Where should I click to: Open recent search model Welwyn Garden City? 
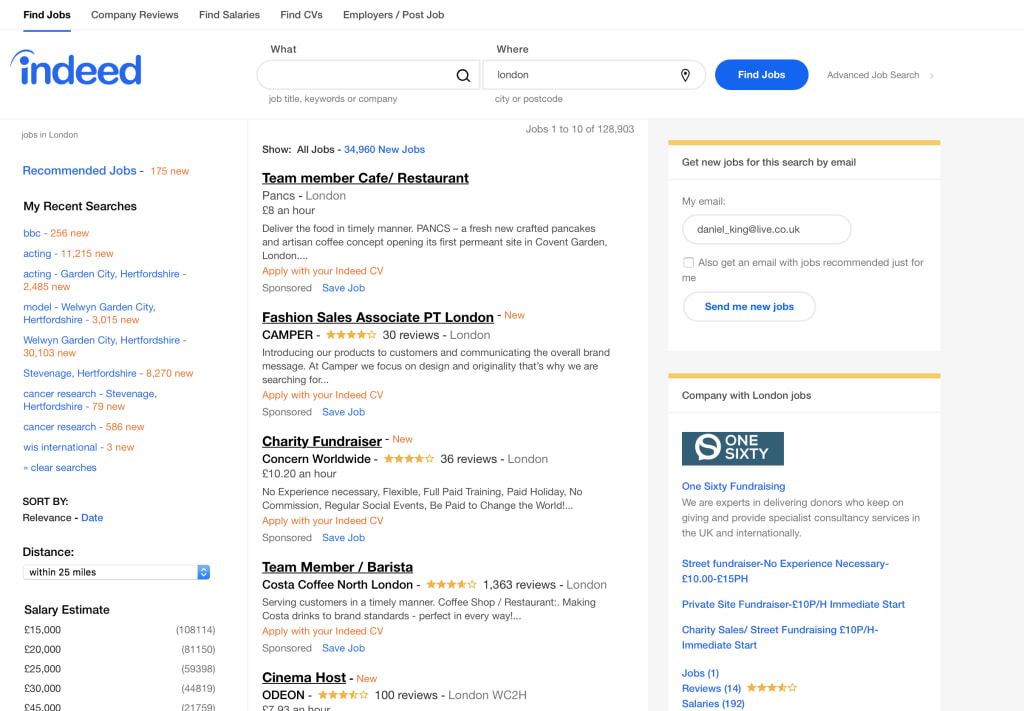[89, 313]
